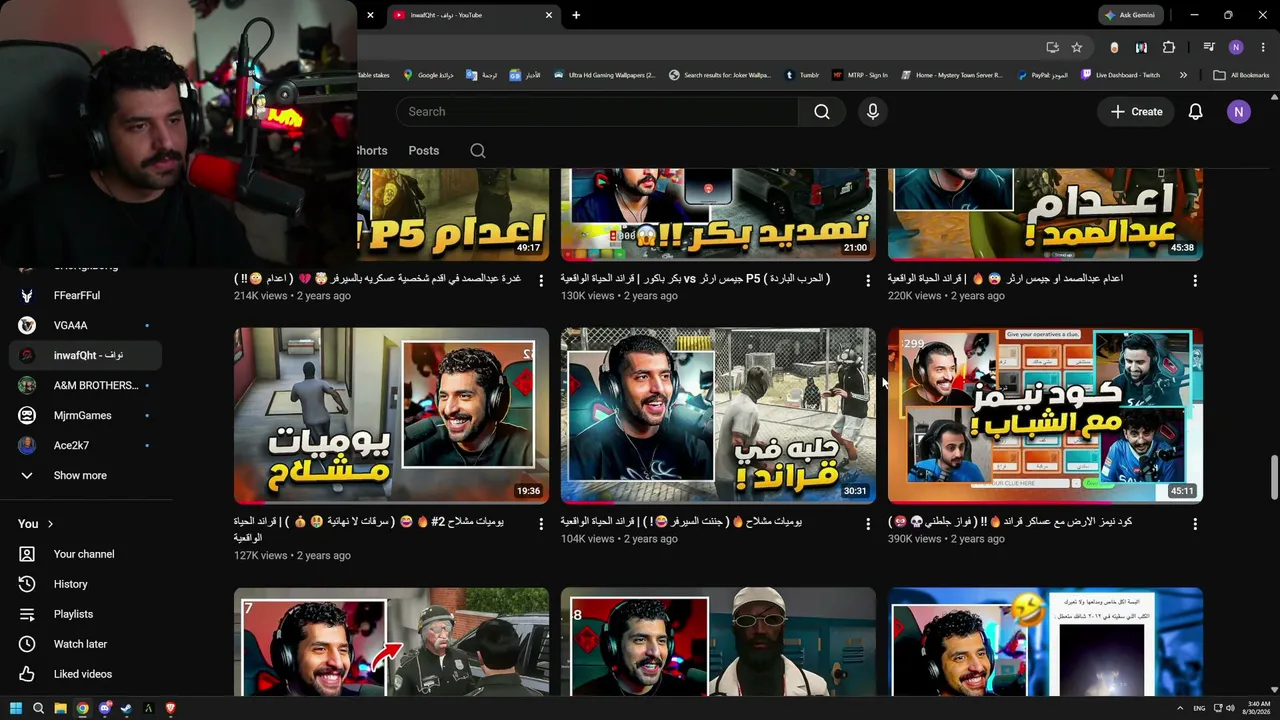The height and width of the screenshot is (720, 1280).
Task: Open the Mystery Town Server bookmark
Action: click(951, 75)
